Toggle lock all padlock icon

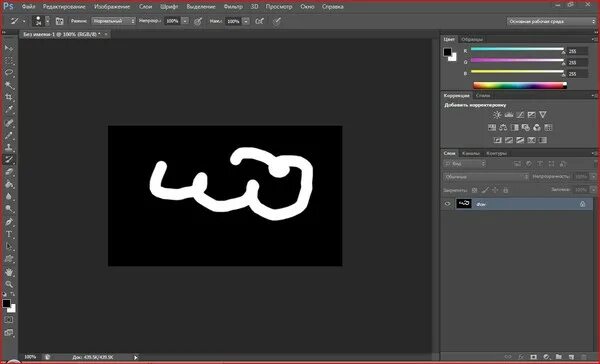(505, 190)
